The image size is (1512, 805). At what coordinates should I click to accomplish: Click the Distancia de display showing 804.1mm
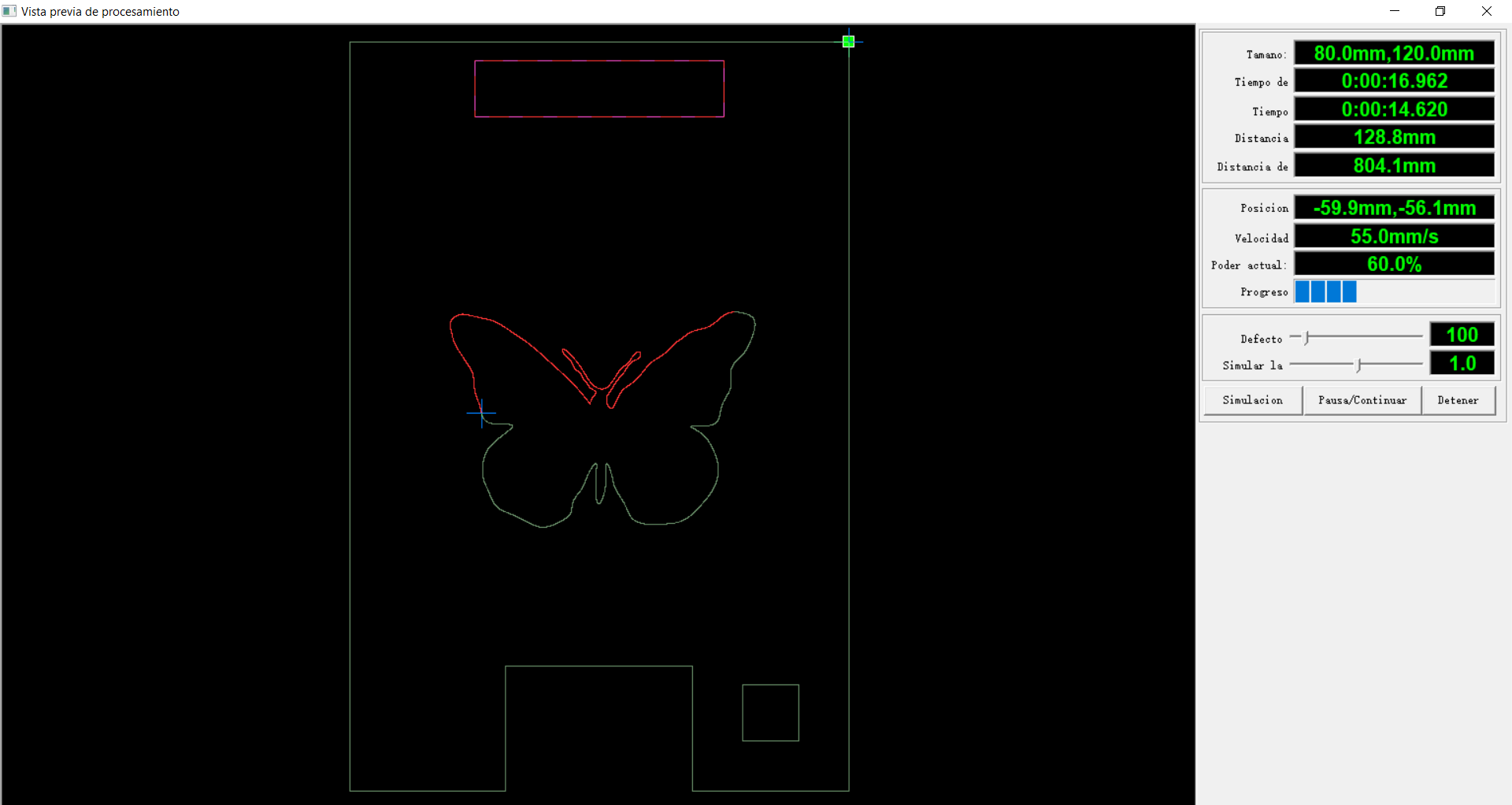(1394, 165)
